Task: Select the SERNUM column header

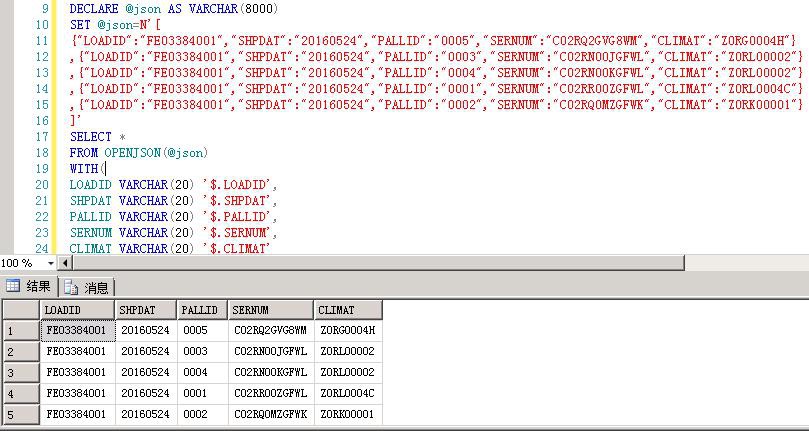Action: point(270,310)
